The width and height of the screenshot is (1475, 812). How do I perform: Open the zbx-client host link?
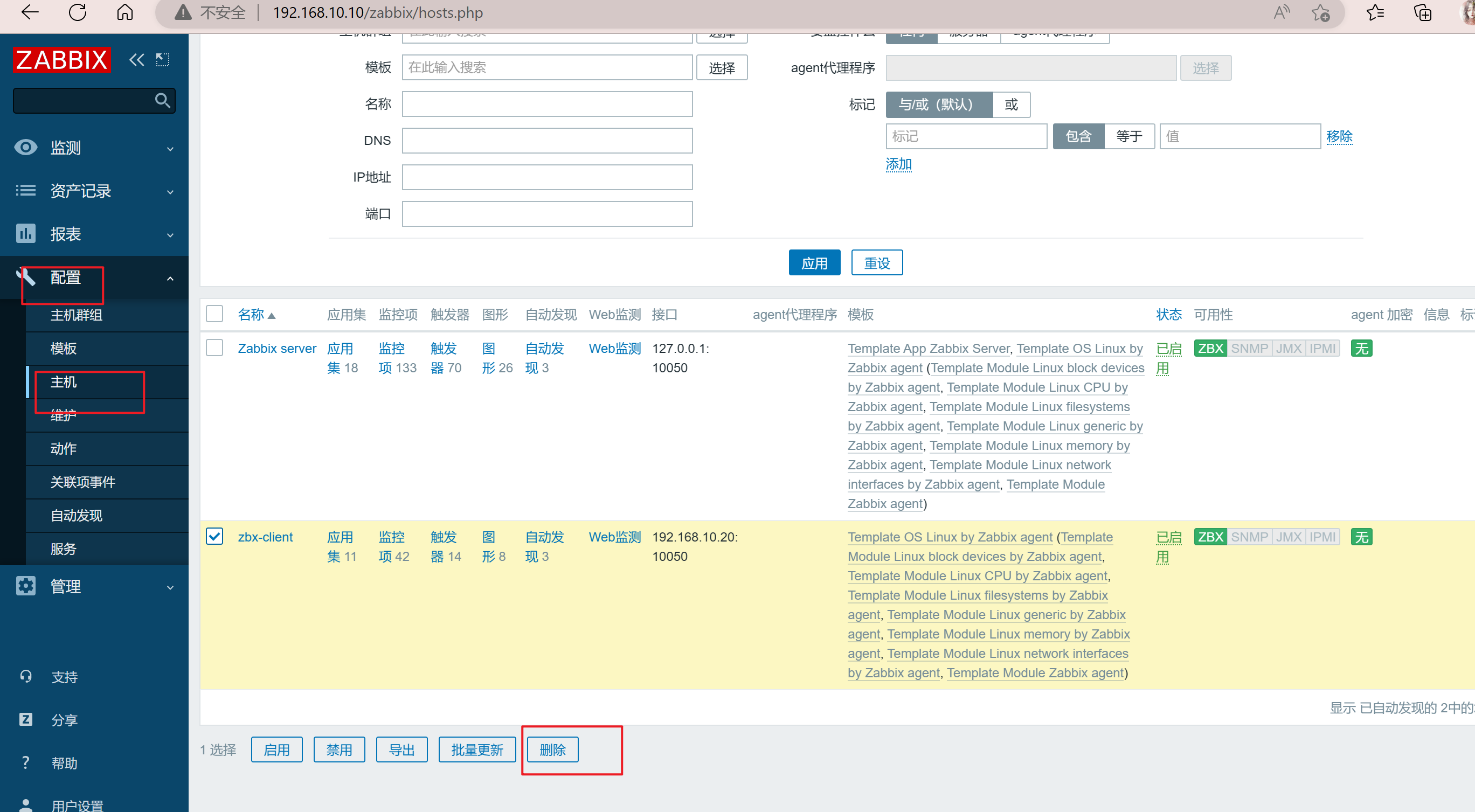click(265, 537)
